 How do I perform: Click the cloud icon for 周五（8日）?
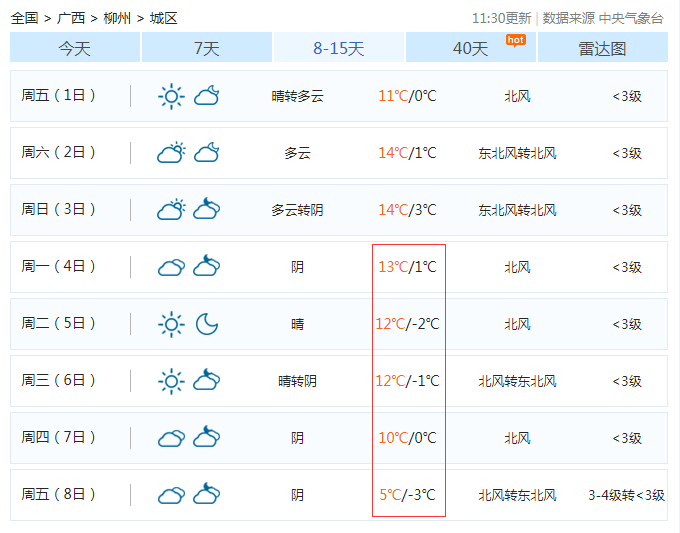(x=172, y=495)
